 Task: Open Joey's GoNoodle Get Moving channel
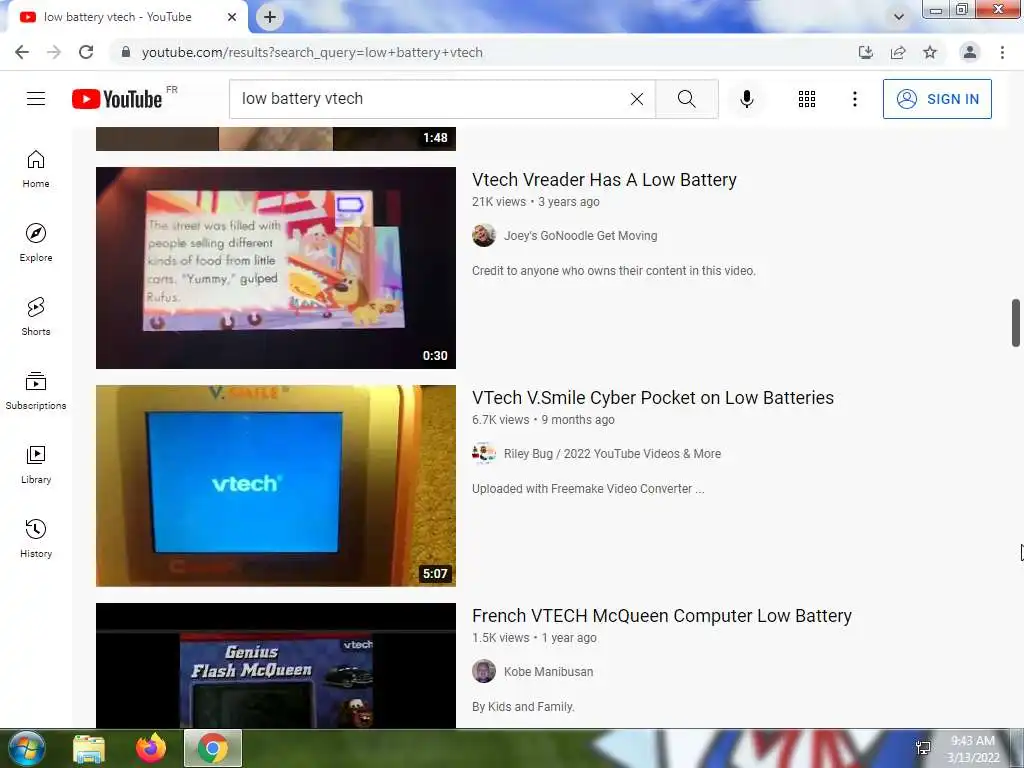coord(581,236)
